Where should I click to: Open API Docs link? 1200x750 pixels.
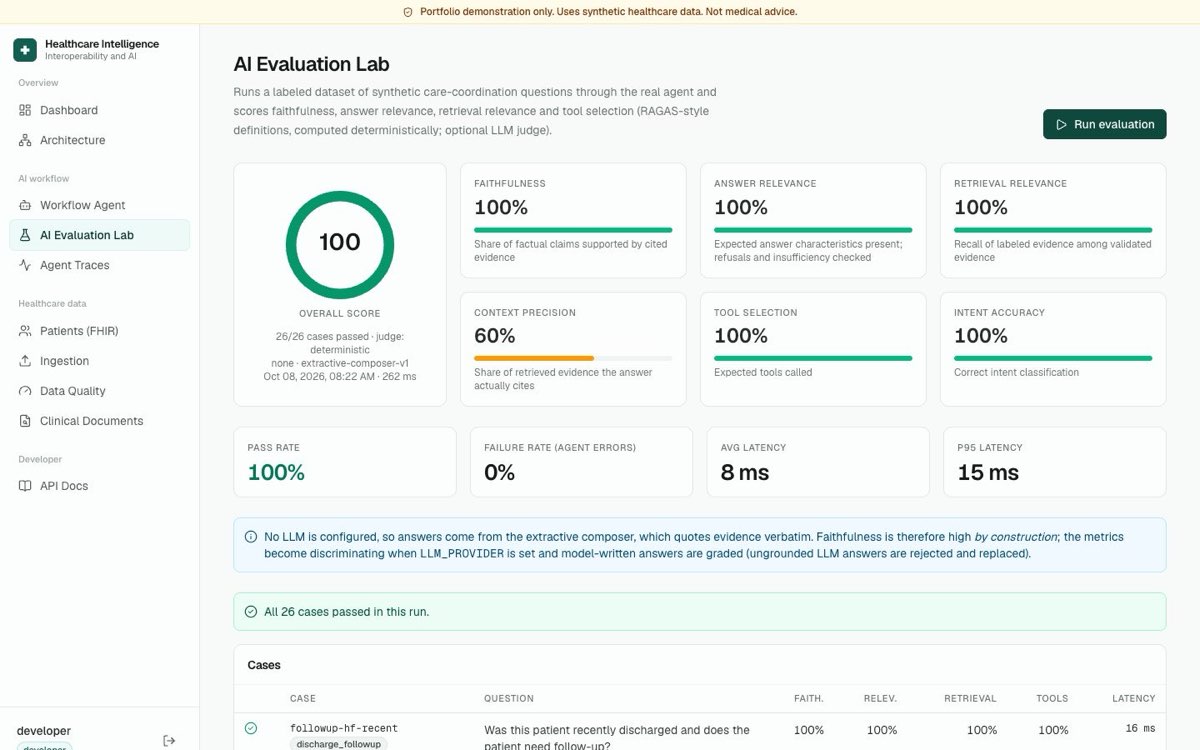tap(99, 486)
